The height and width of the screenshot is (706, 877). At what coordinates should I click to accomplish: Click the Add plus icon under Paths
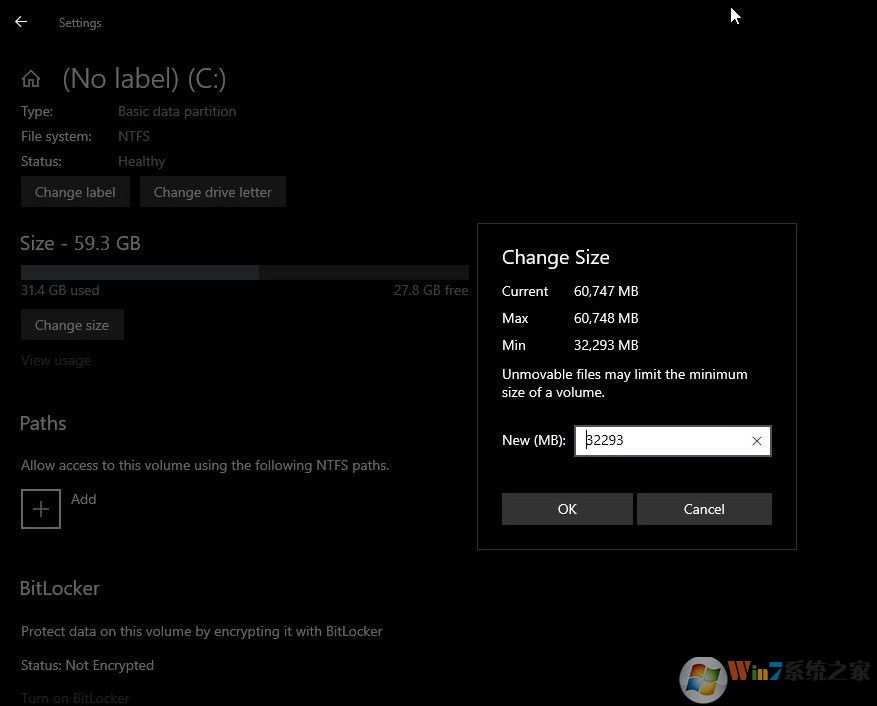tap(40, 508)
